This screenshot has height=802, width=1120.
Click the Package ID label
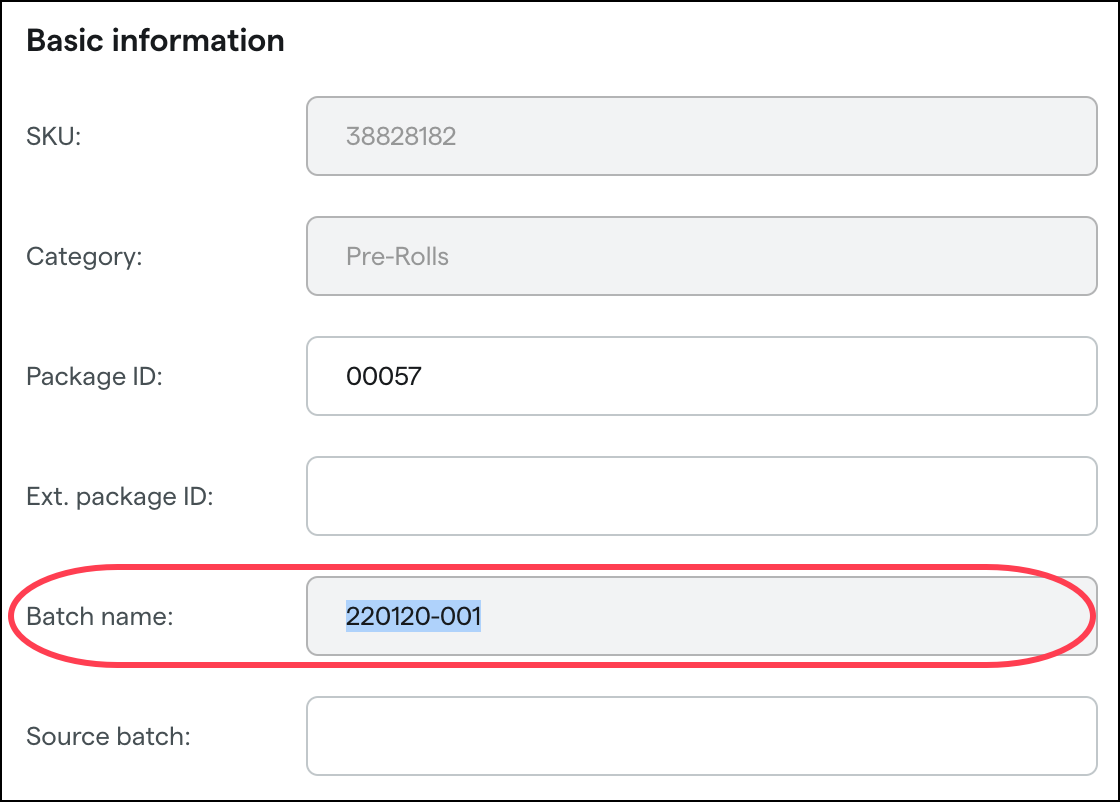[94, 377]
